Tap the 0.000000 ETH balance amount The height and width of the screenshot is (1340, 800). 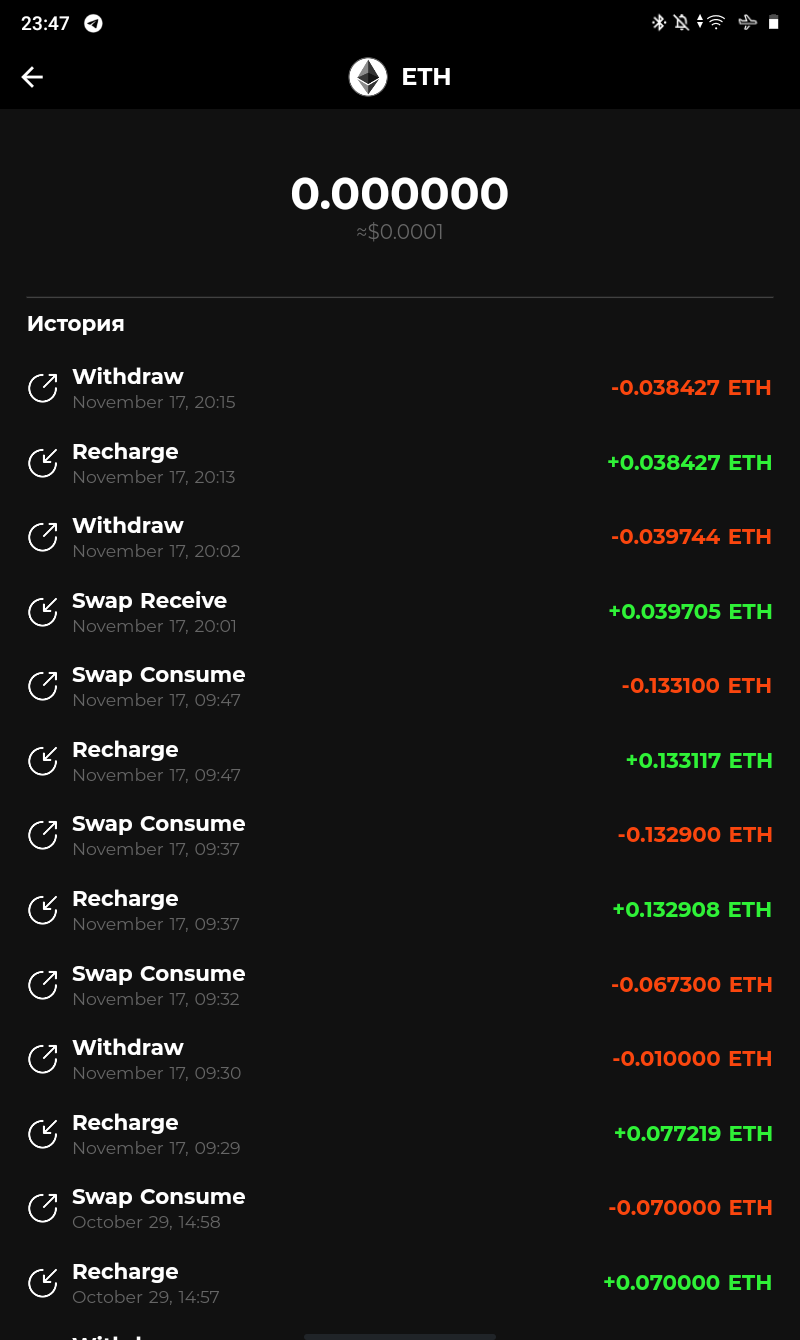pyautogui.click(x=400, y=194)
